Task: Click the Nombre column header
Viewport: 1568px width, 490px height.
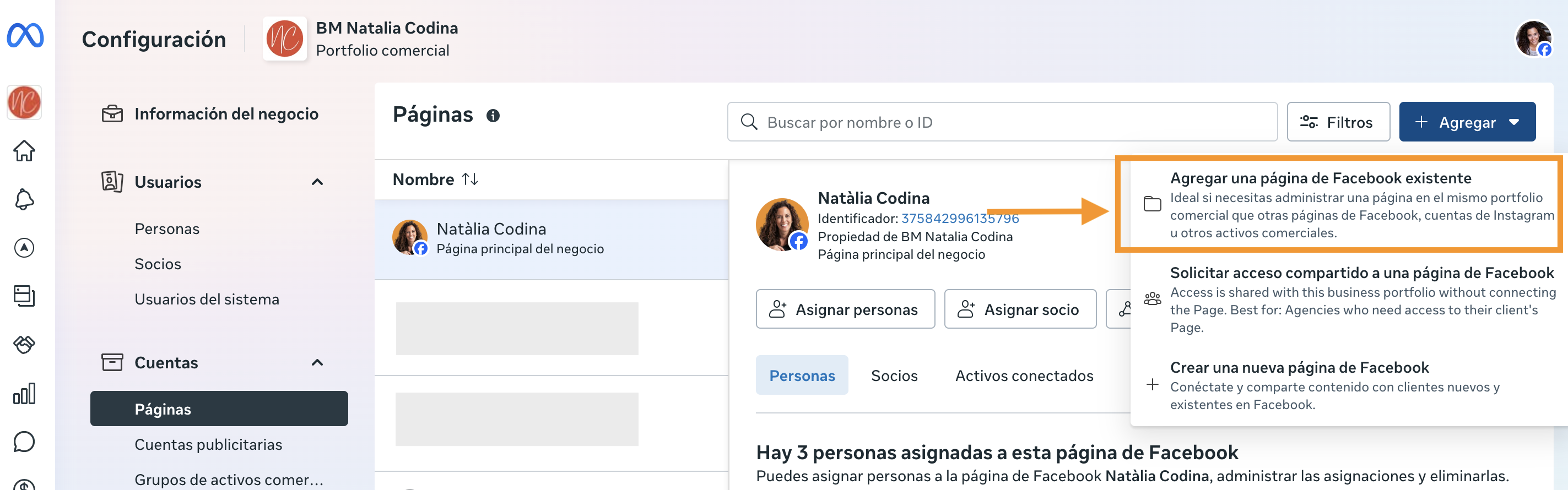Action: tap(423, 179)
